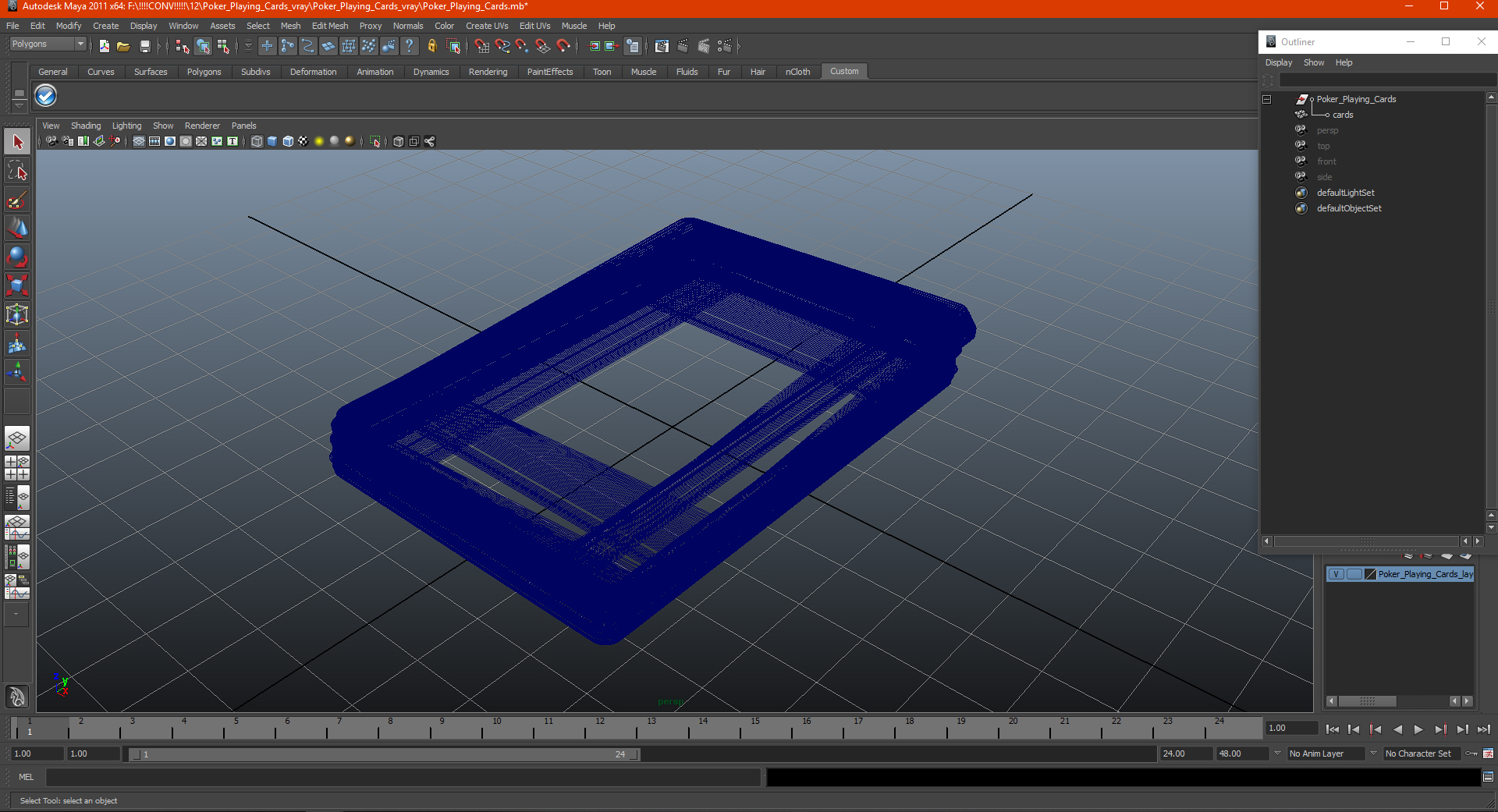This screenshot has width=1498, height=812.
Task: Click the snap to points magnet icon
Action: [522, 46]
